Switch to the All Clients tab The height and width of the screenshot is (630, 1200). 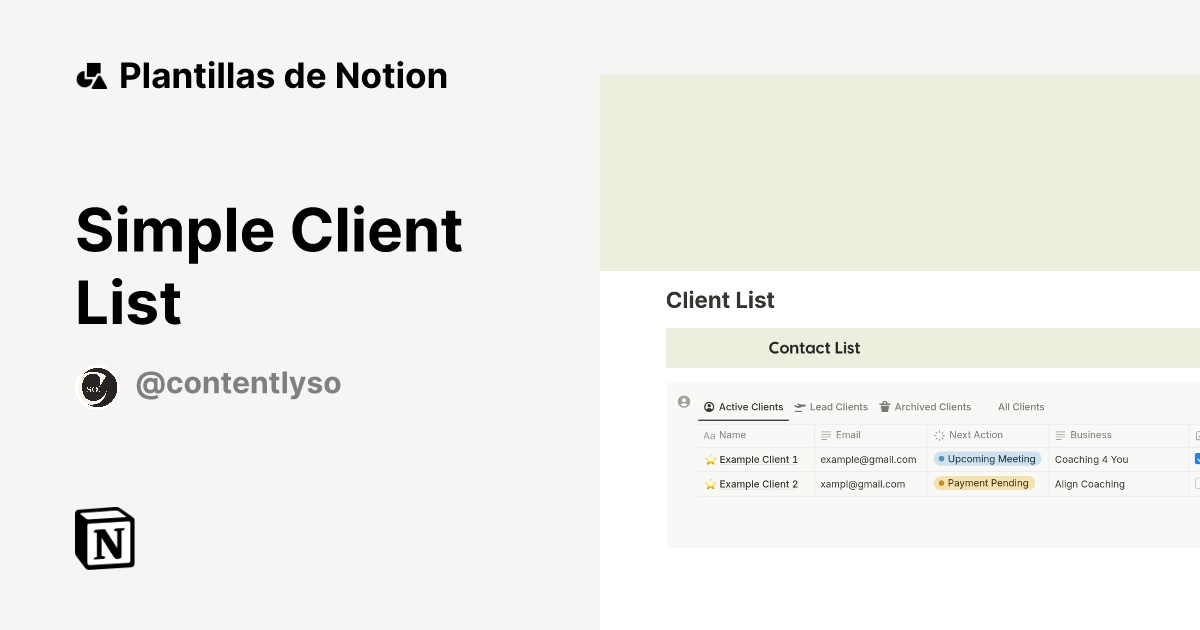[x=1021, y=407]
